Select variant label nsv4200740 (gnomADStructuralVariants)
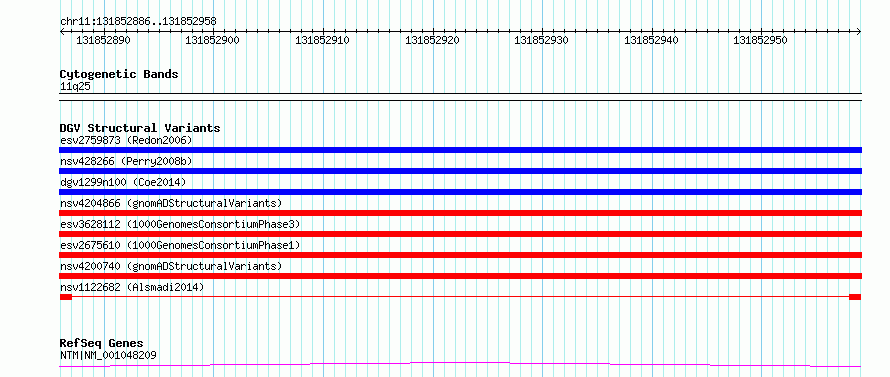This screenshot has height=377, width=890. click(171, 266)
